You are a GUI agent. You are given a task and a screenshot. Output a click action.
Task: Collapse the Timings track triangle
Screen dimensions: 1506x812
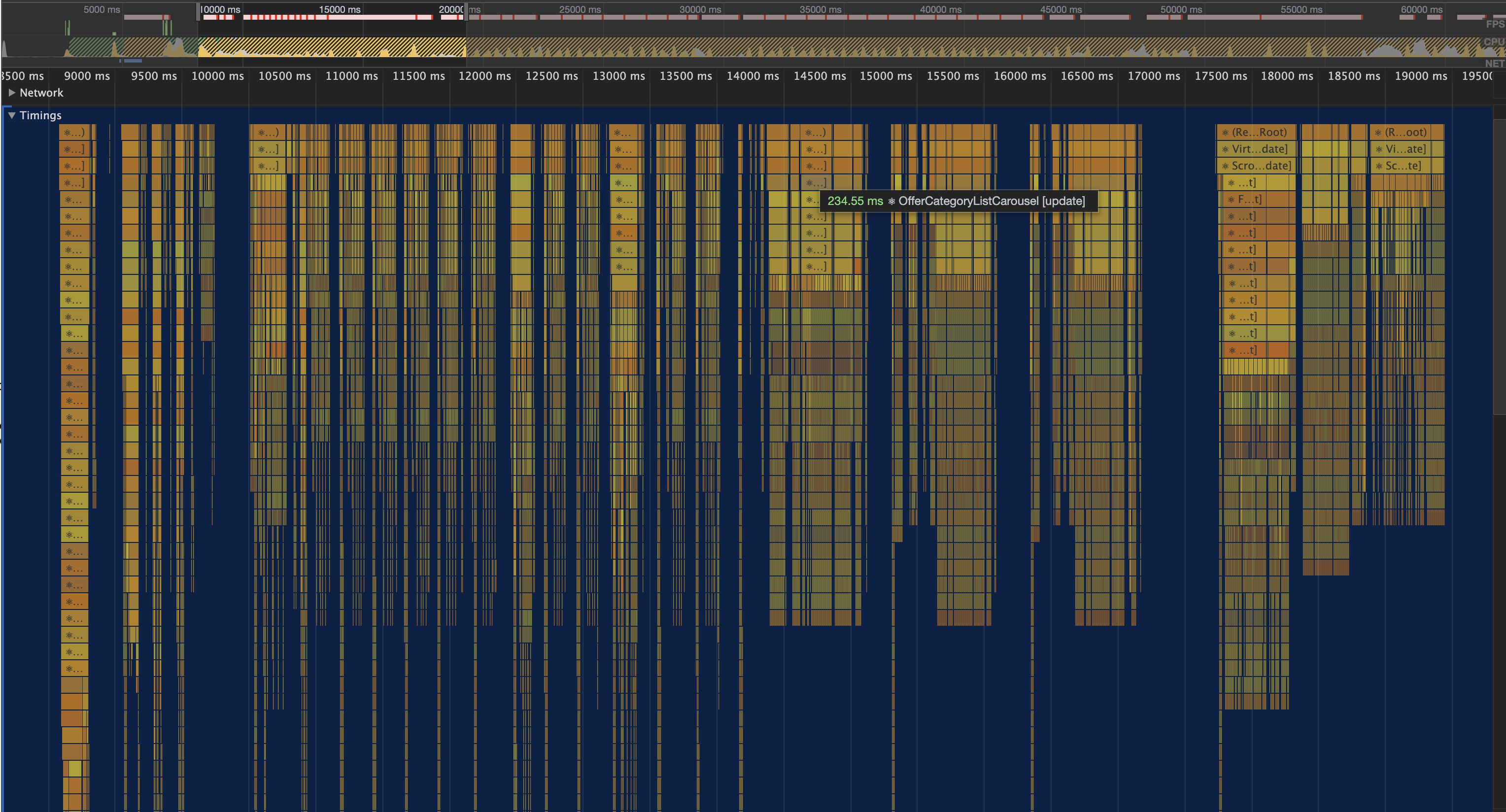click(12, 115)
